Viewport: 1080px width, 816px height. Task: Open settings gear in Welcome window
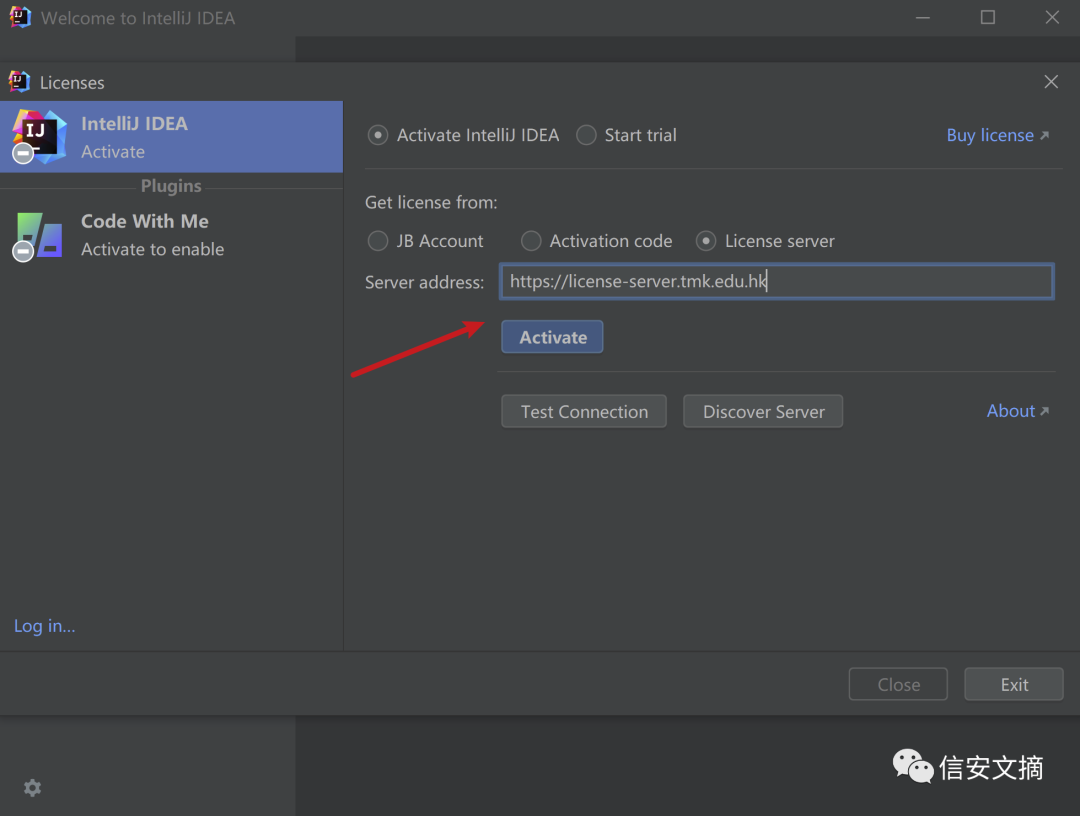pos(32,787)
